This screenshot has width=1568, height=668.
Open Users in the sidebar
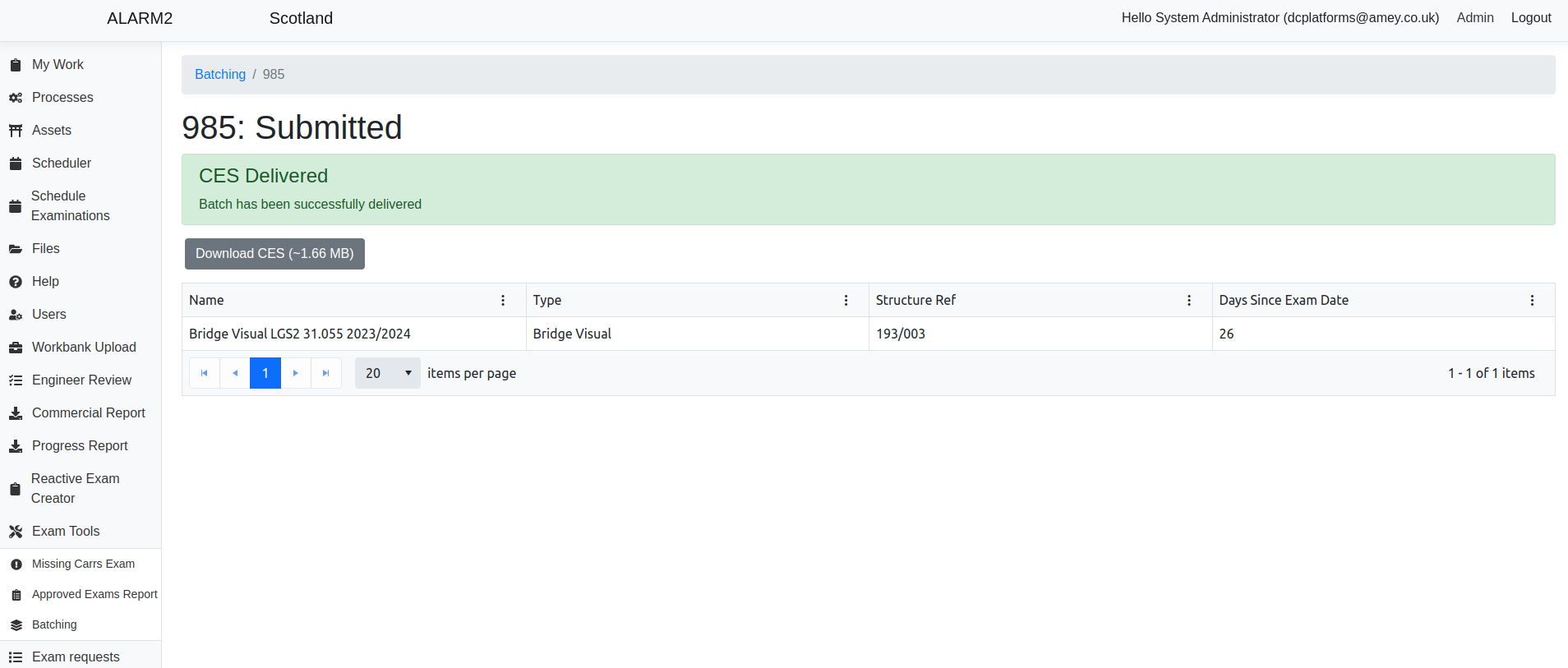(x=49, y=314)
